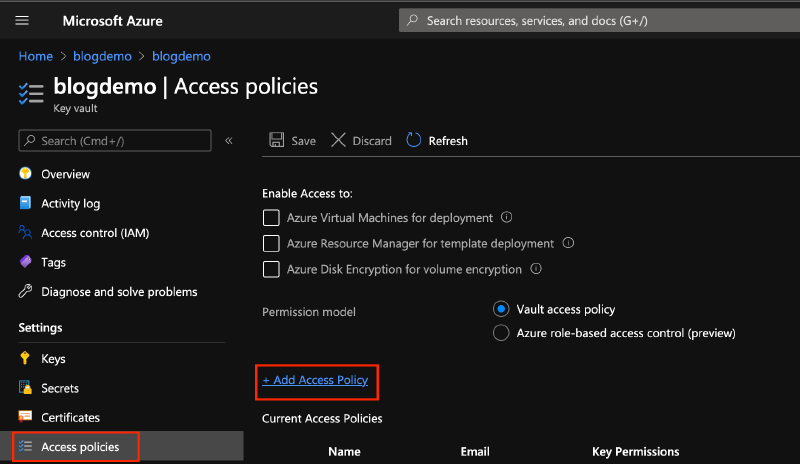Open Access control (IAM) in the sidebar
Image resolution: width=800 pixels, height=464 pixels.
(95, 233)
